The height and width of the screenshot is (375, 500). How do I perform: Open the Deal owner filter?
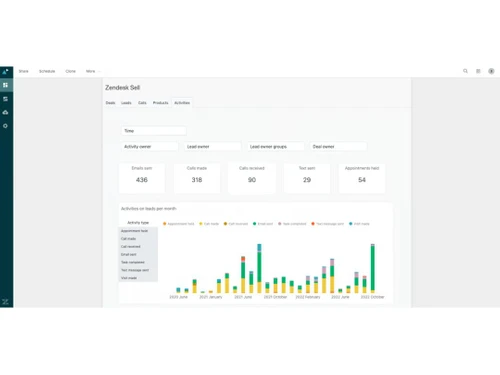(338, 146)
